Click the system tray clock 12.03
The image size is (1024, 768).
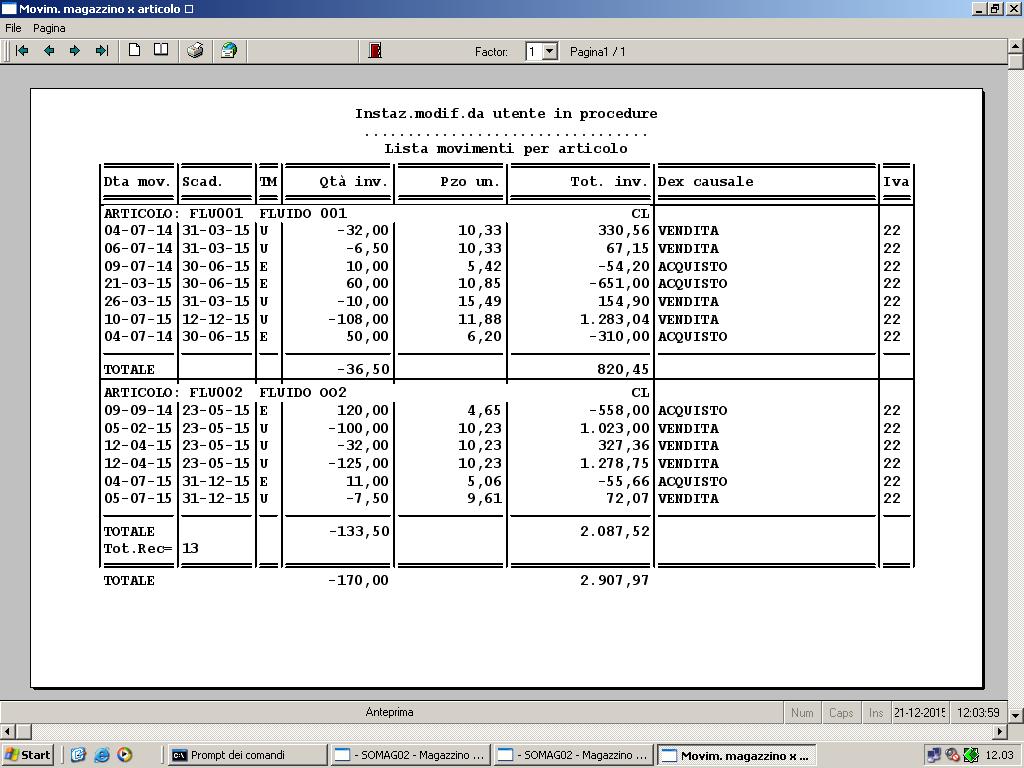(x=999, y=756)
